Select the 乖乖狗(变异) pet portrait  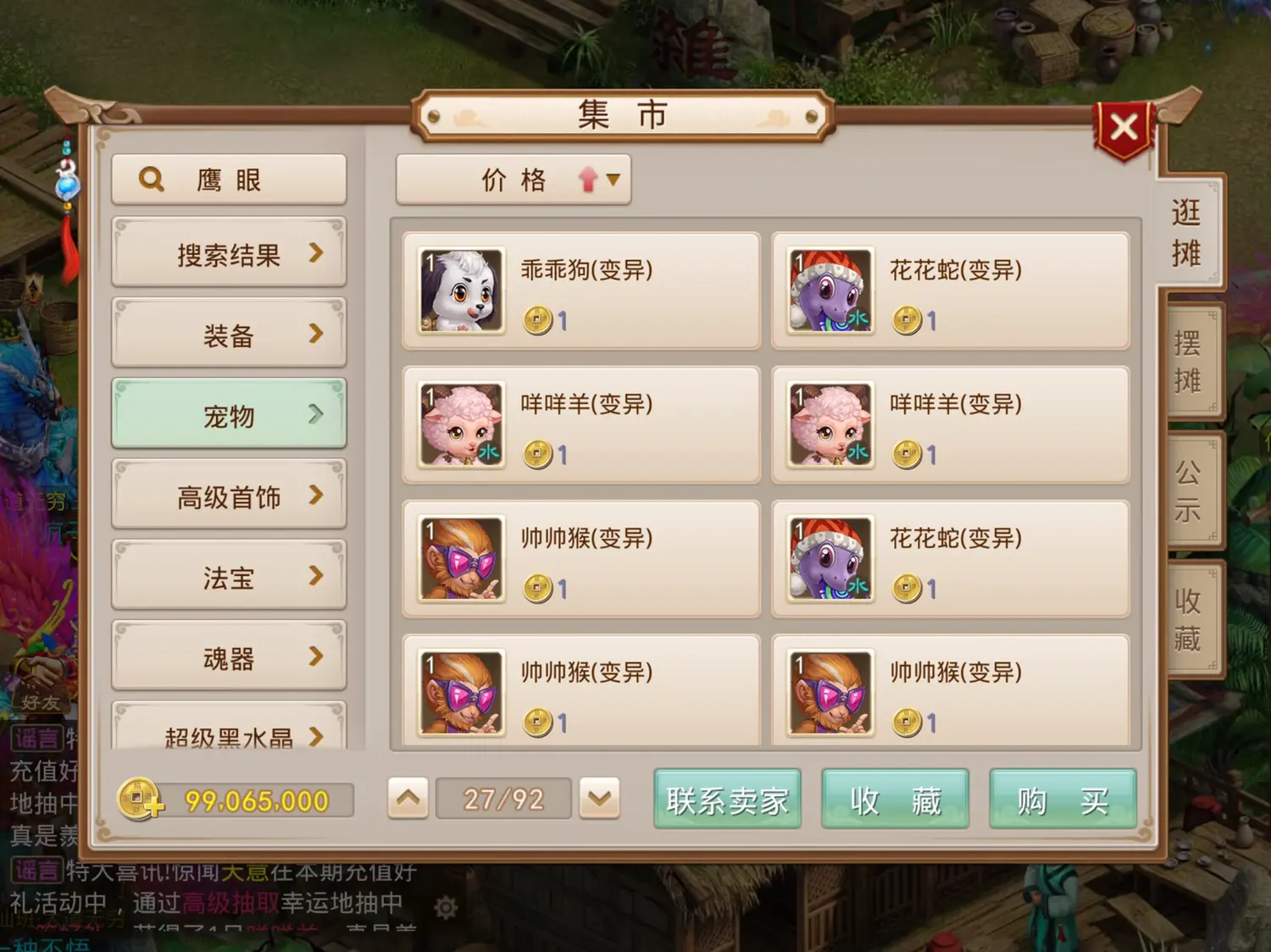(462, 291)
